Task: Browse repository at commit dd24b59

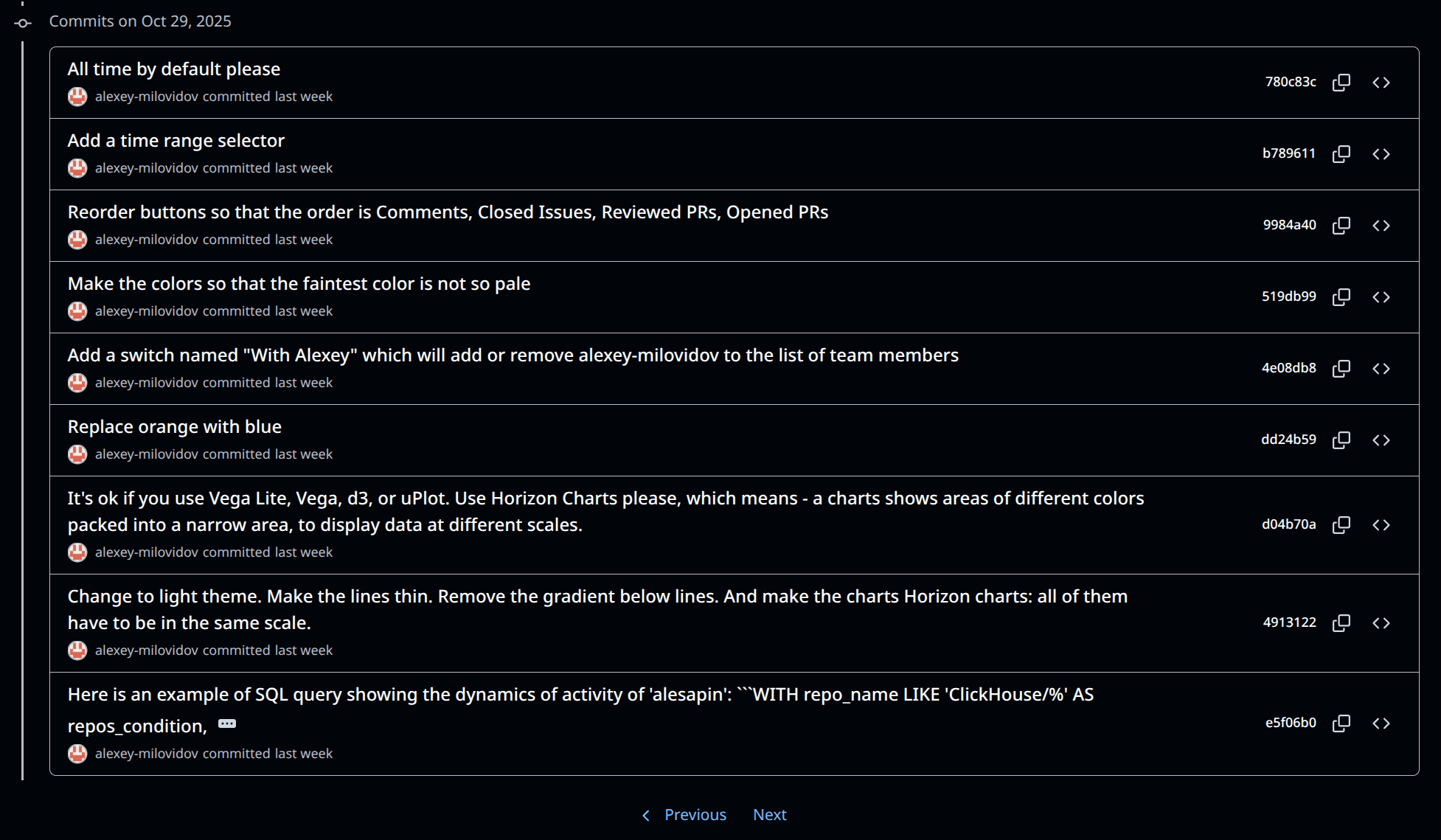Action: (x=1381, y=440)
